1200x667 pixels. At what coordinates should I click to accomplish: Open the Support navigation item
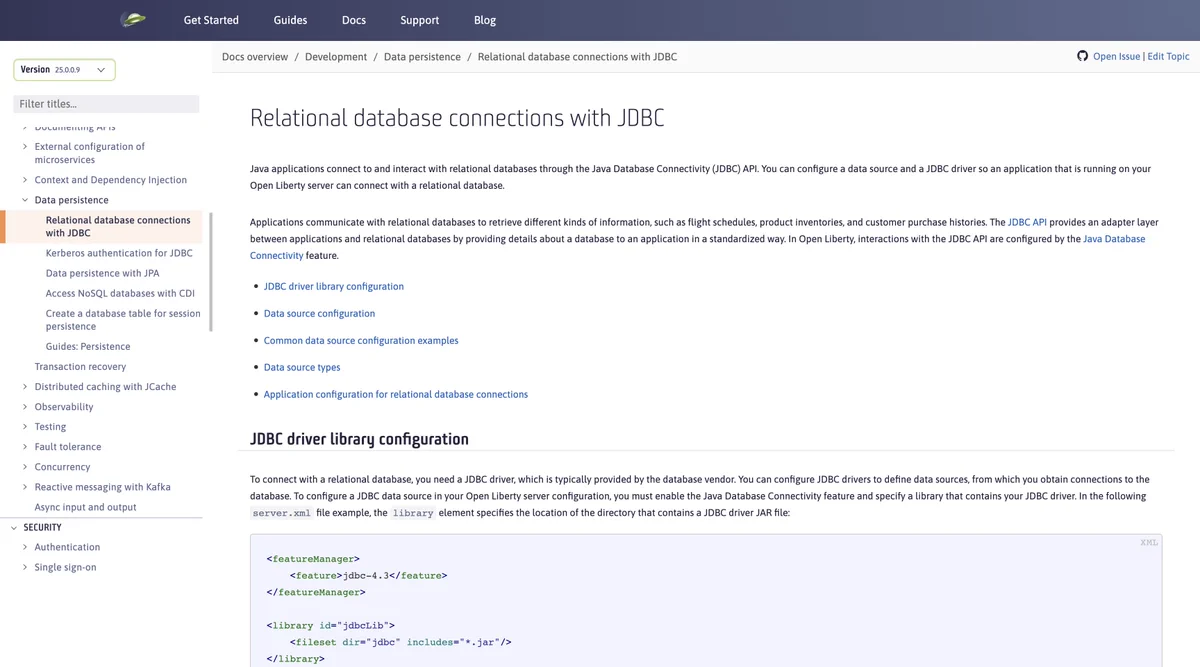click(x=419, y=20)
